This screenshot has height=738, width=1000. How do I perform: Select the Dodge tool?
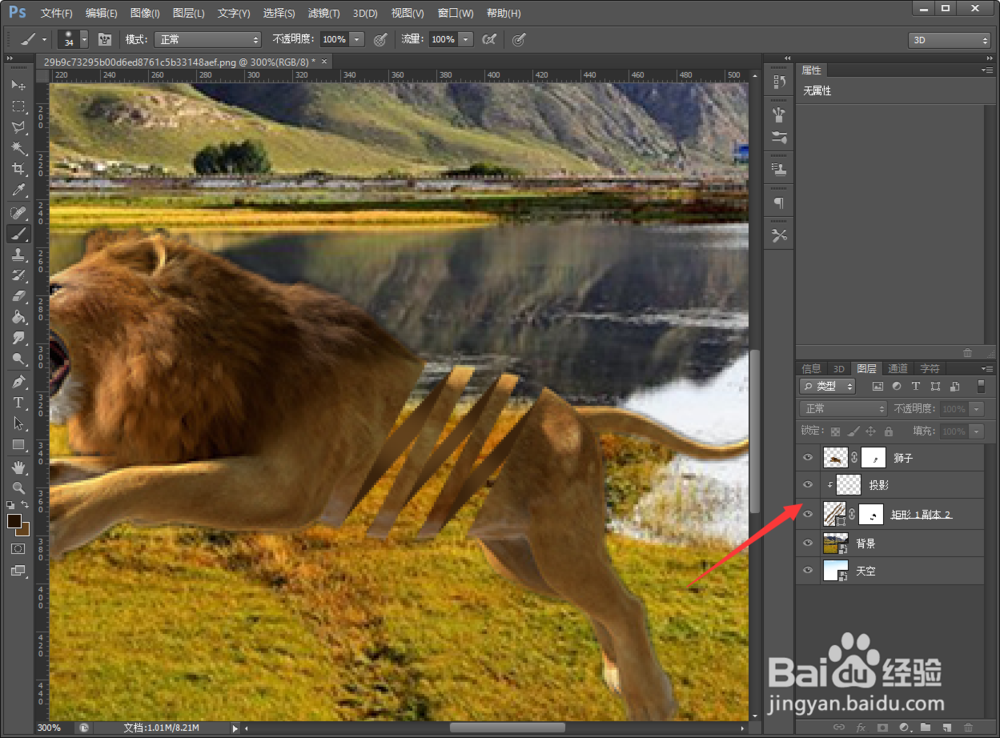click(18, 359)
